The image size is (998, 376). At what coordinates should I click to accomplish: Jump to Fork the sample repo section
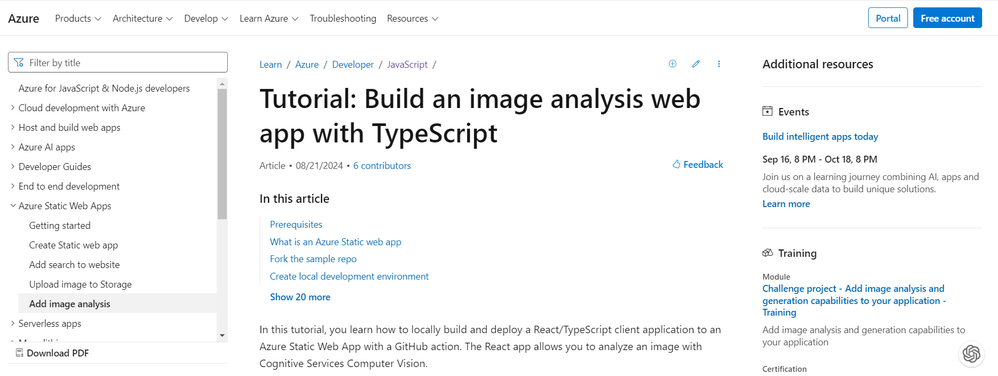313,259
